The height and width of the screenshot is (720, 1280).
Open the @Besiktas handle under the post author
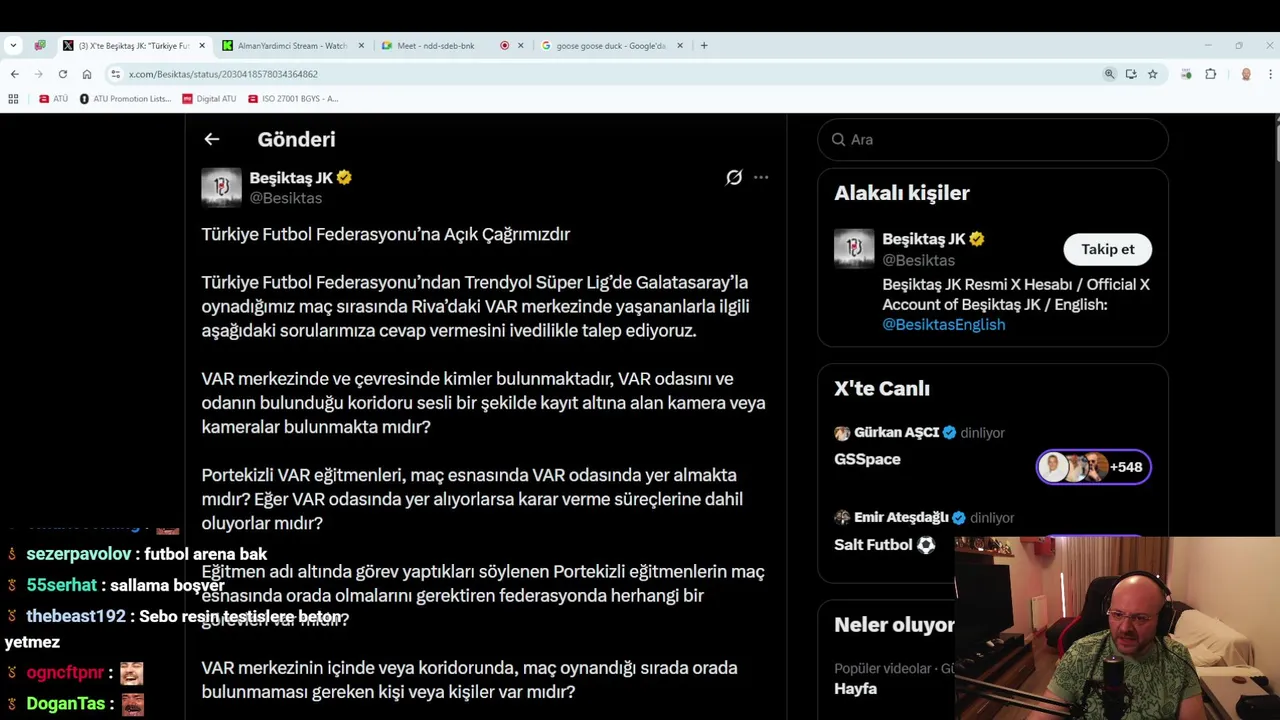coord(285,198)
